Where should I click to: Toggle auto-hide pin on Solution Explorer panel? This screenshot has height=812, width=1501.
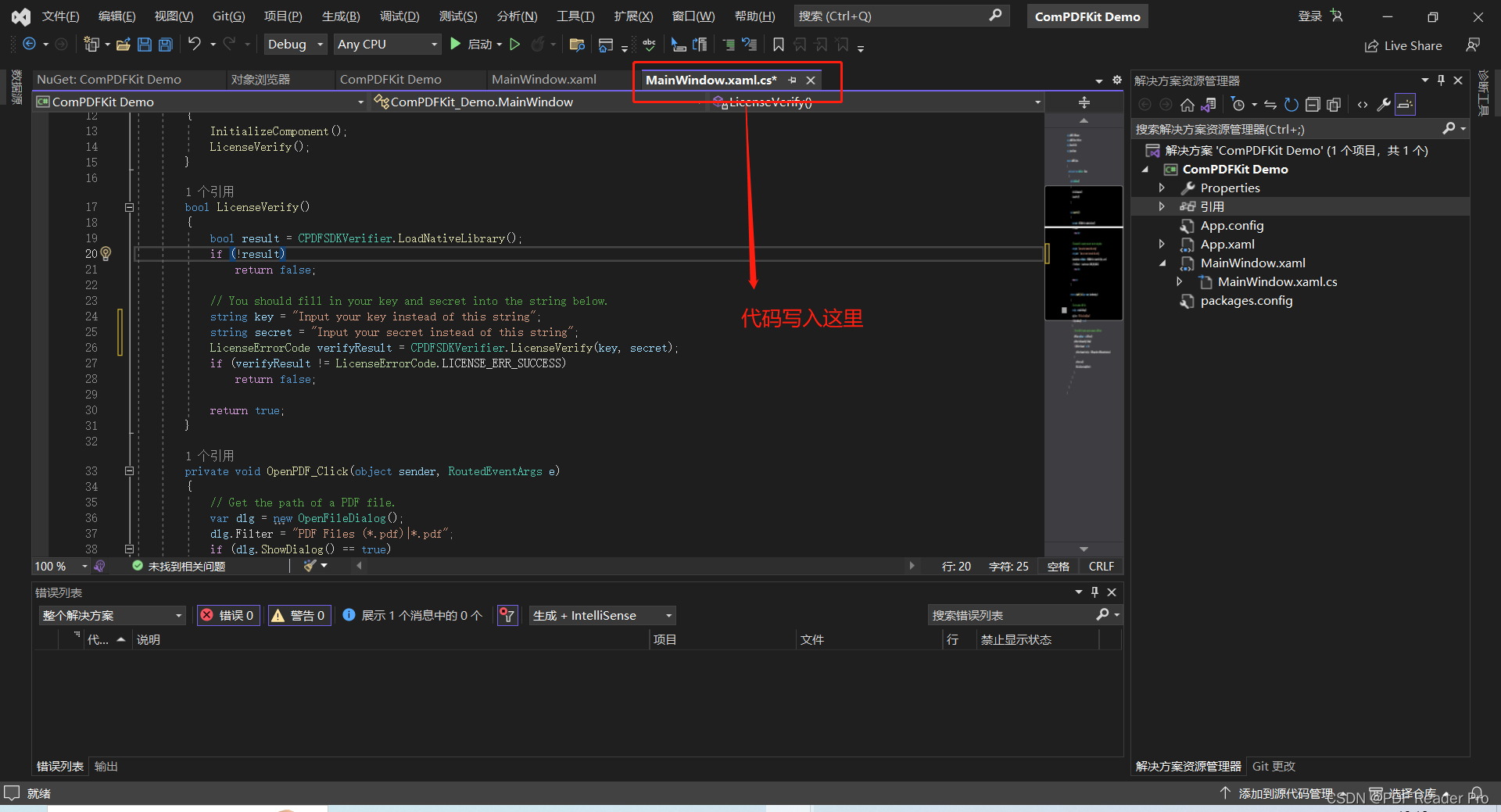point(1442,80)
